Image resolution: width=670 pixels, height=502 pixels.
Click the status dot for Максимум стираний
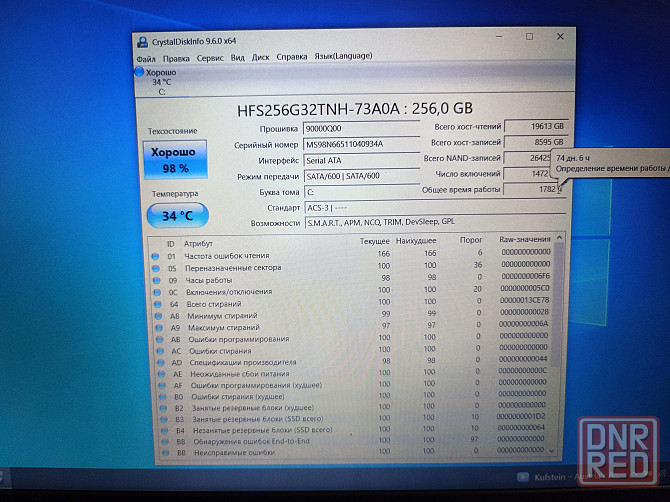click(159, 328)
